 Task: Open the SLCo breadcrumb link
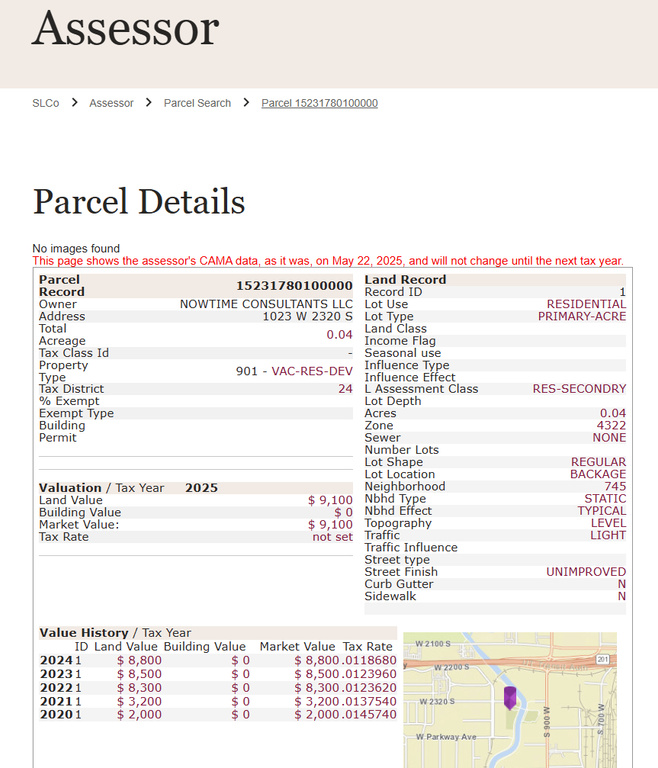(46, 103)
